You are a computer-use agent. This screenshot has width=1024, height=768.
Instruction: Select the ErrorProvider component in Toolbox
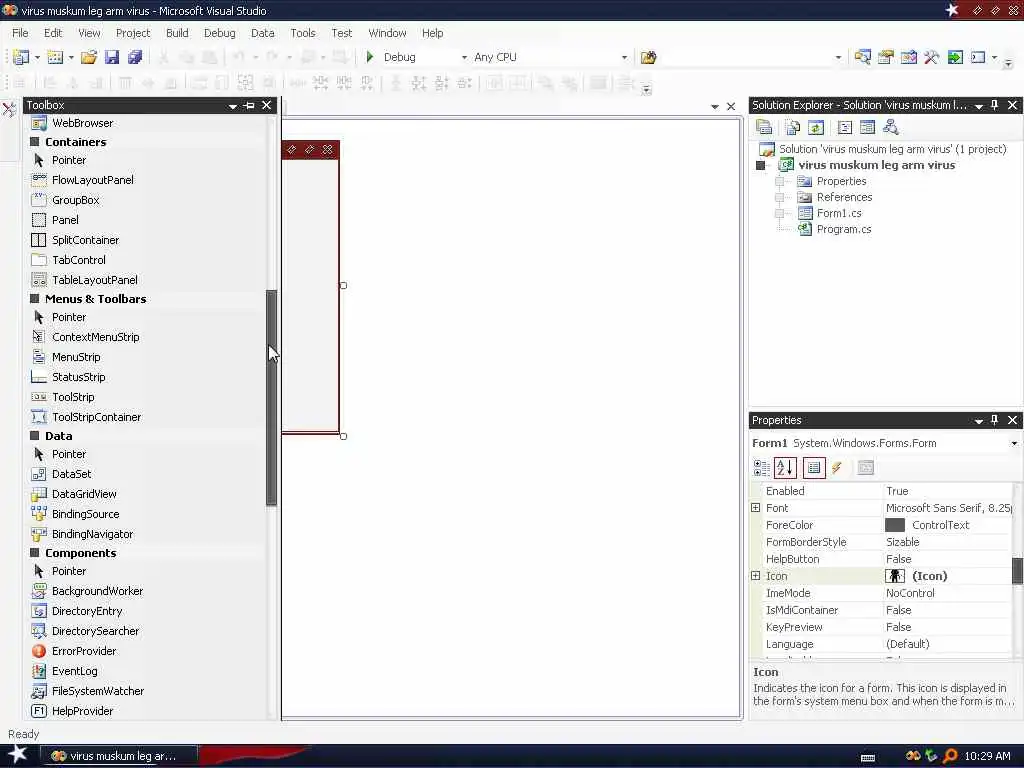point(84,651)
